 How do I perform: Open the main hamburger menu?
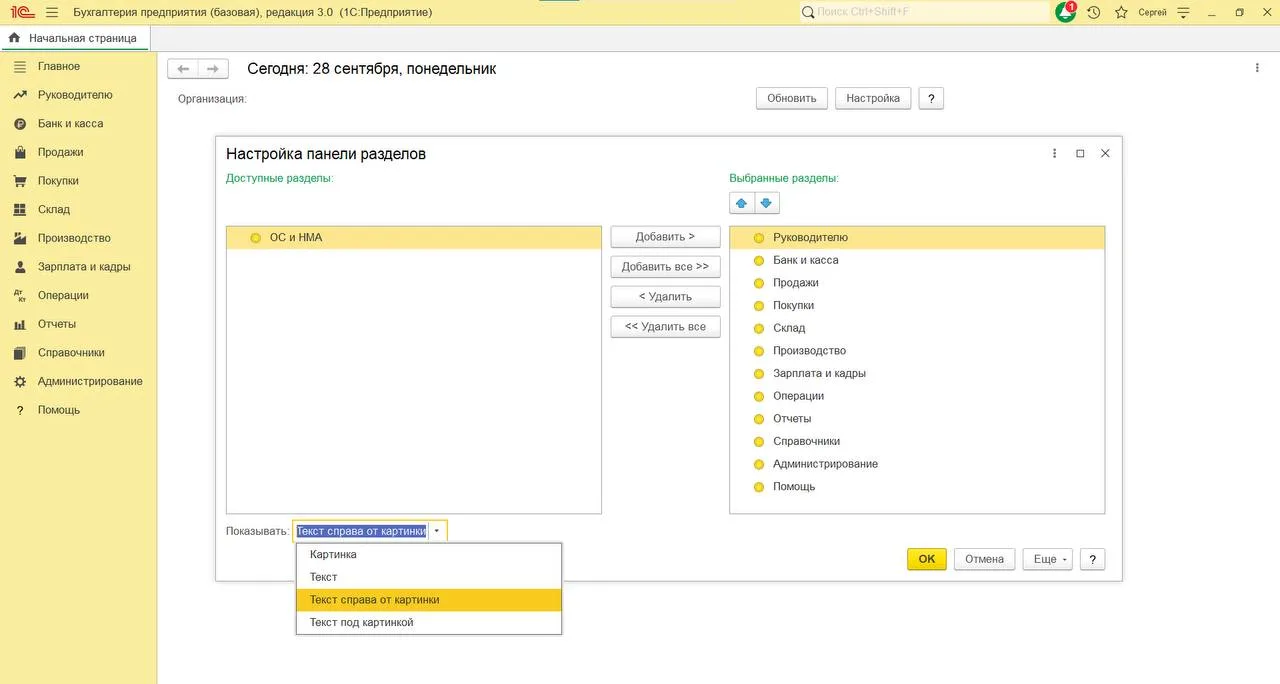click(52, 12)
